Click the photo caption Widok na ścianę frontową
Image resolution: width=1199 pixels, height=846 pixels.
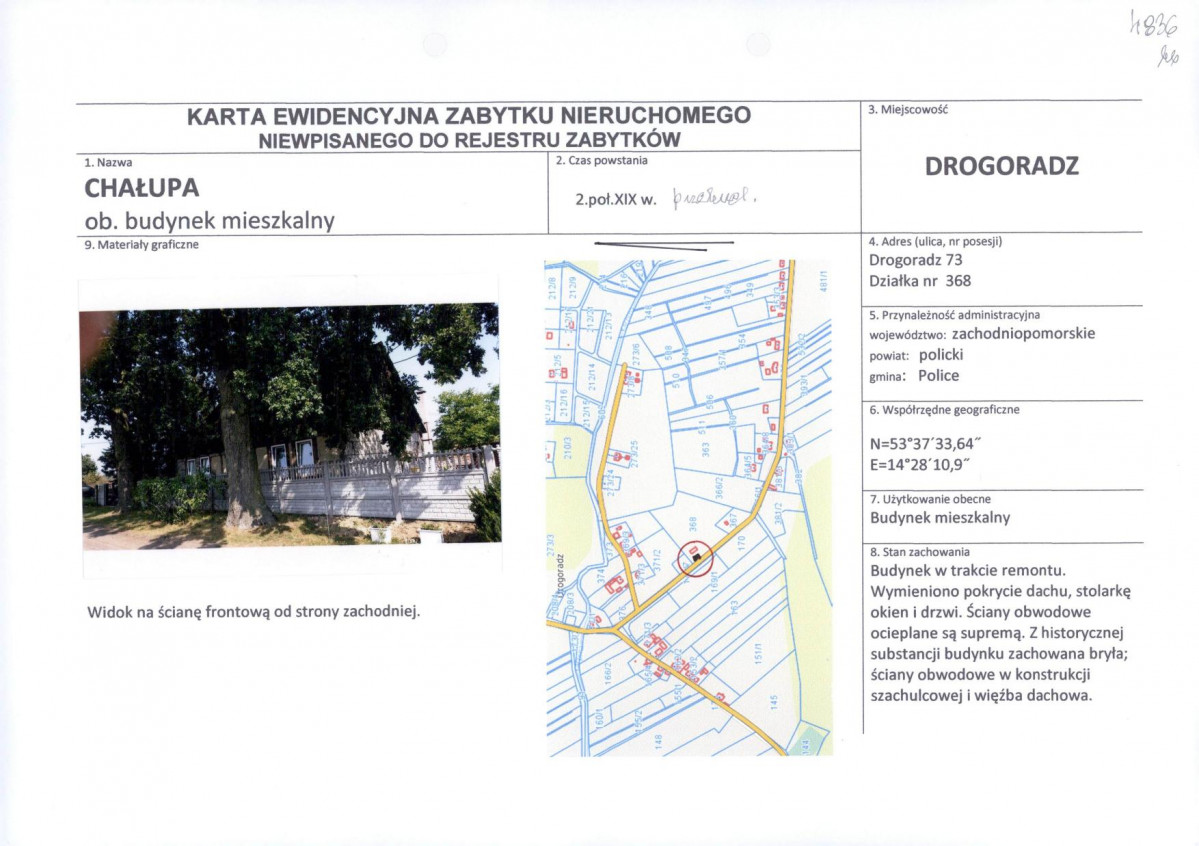pyautogui.click(x=254, y=612)
